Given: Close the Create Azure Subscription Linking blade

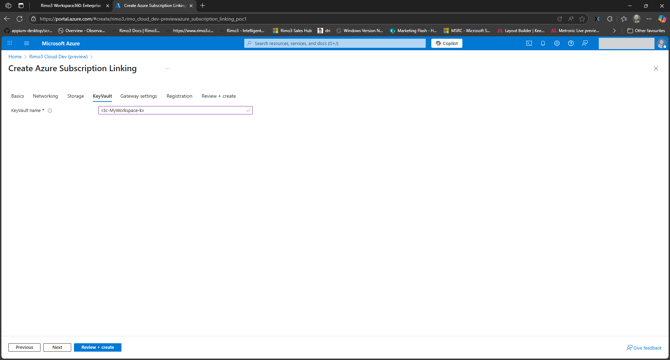Looking at the screenshot, I should click(656, 68).
